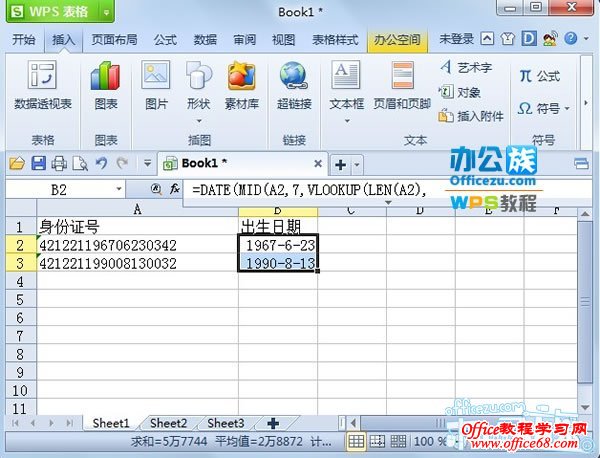Image resolution: width=600 pixels, height=458 pixels.
Task: Insert a hyperlink with 超链接
Action: pyautogui.click(x=294, y=85)
